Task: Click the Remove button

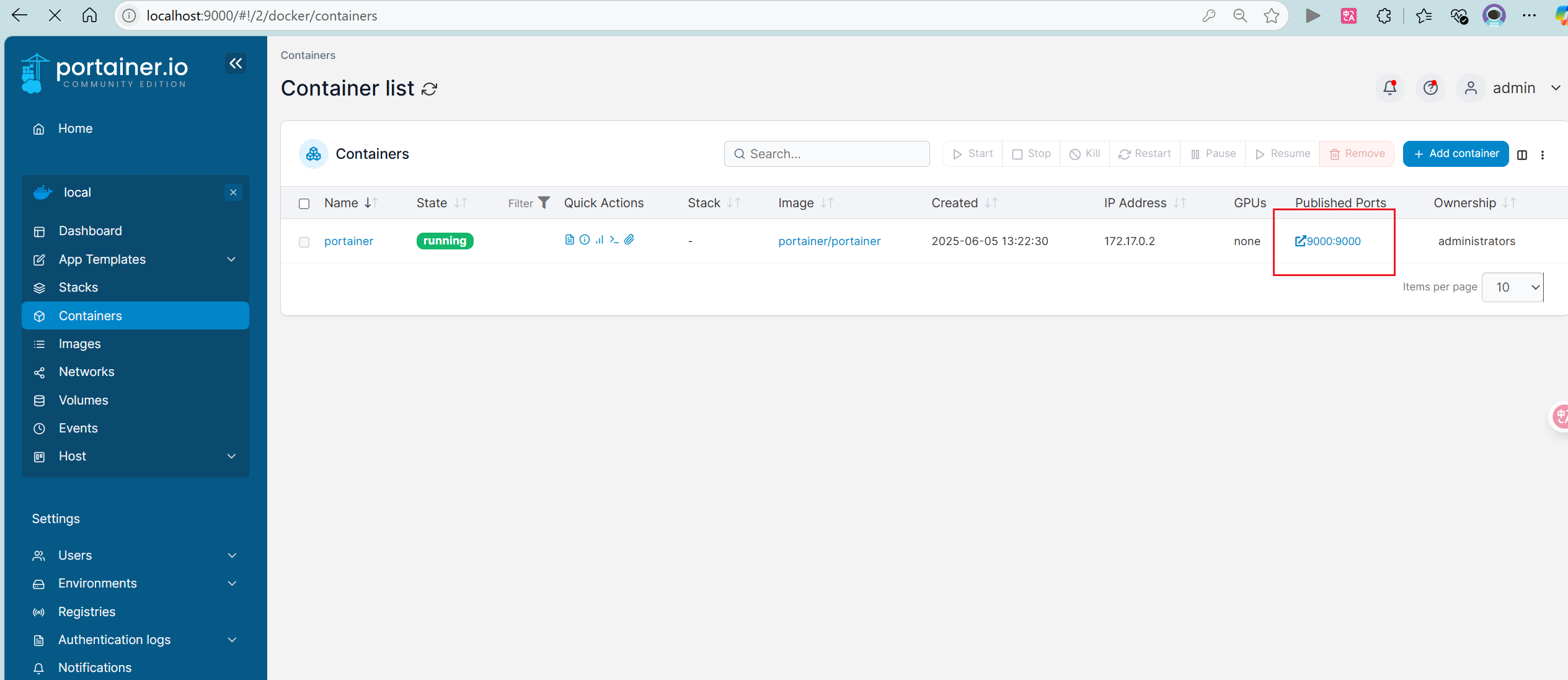Action: (x=1357, y=154)
